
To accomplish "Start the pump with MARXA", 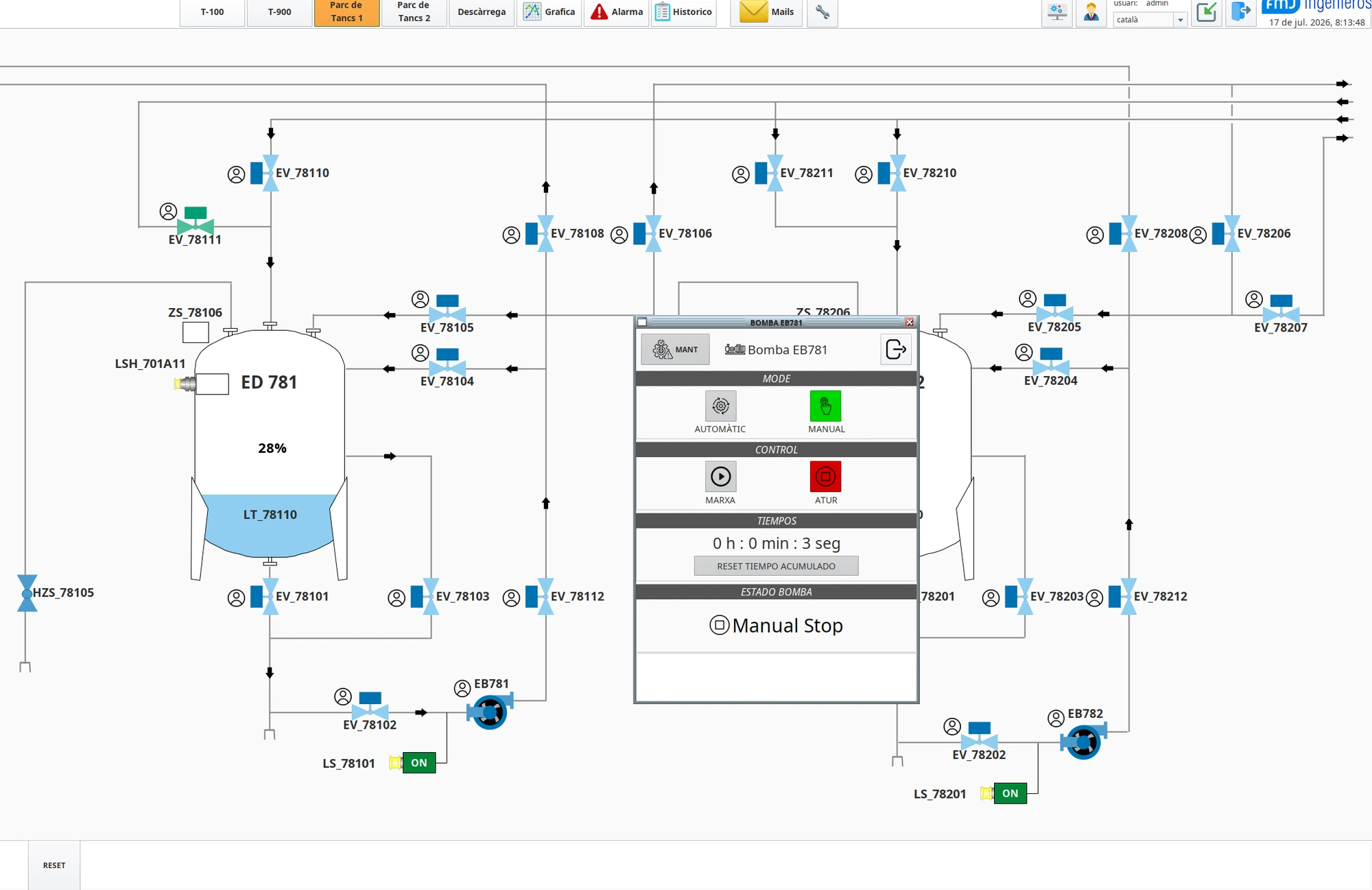I will (x=720, y=476).
